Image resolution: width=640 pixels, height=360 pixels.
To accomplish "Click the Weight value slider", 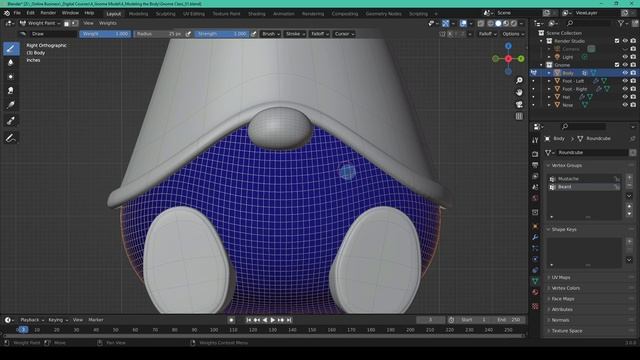I will [105, 34].
